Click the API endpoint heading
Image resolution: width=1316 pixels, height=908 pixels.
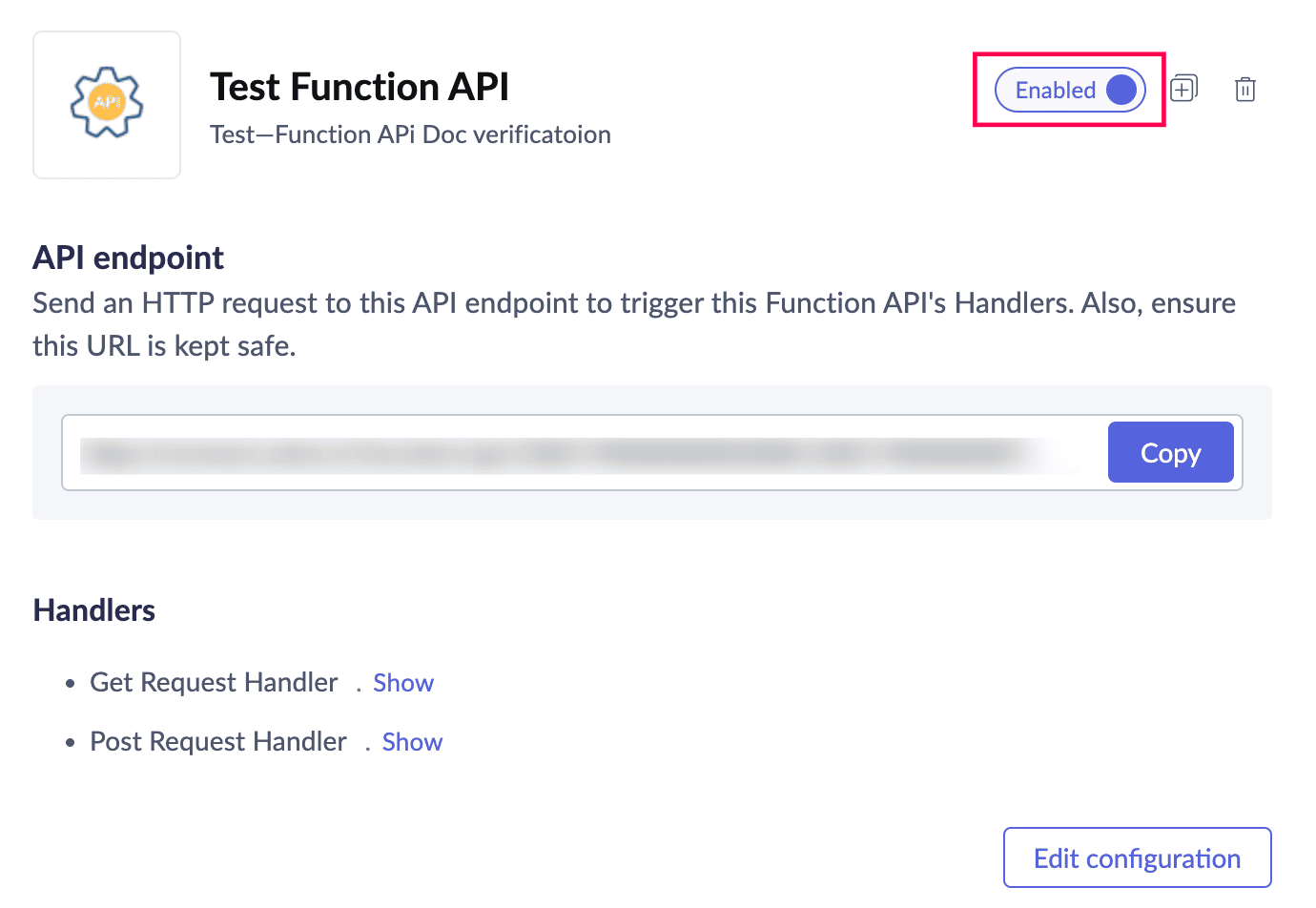128,258
